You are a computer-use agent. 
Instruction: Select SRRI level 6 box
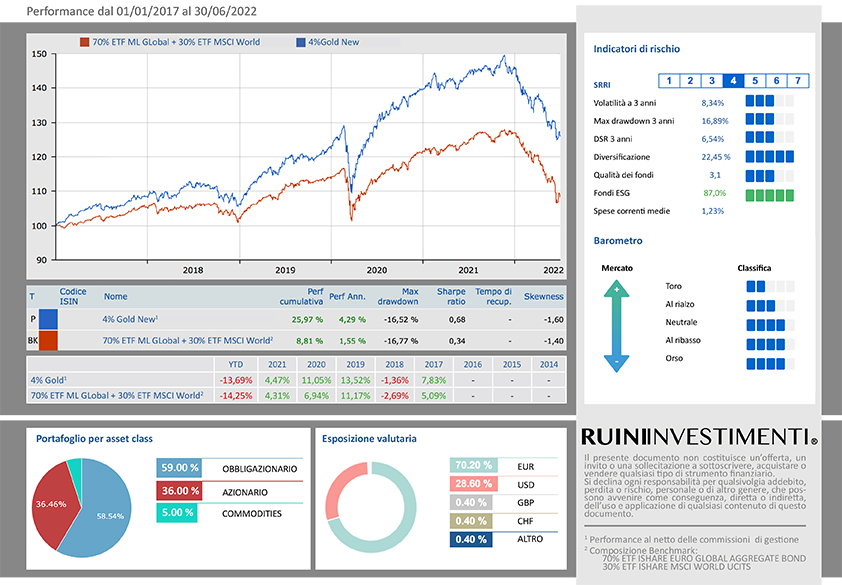point(776,81)
